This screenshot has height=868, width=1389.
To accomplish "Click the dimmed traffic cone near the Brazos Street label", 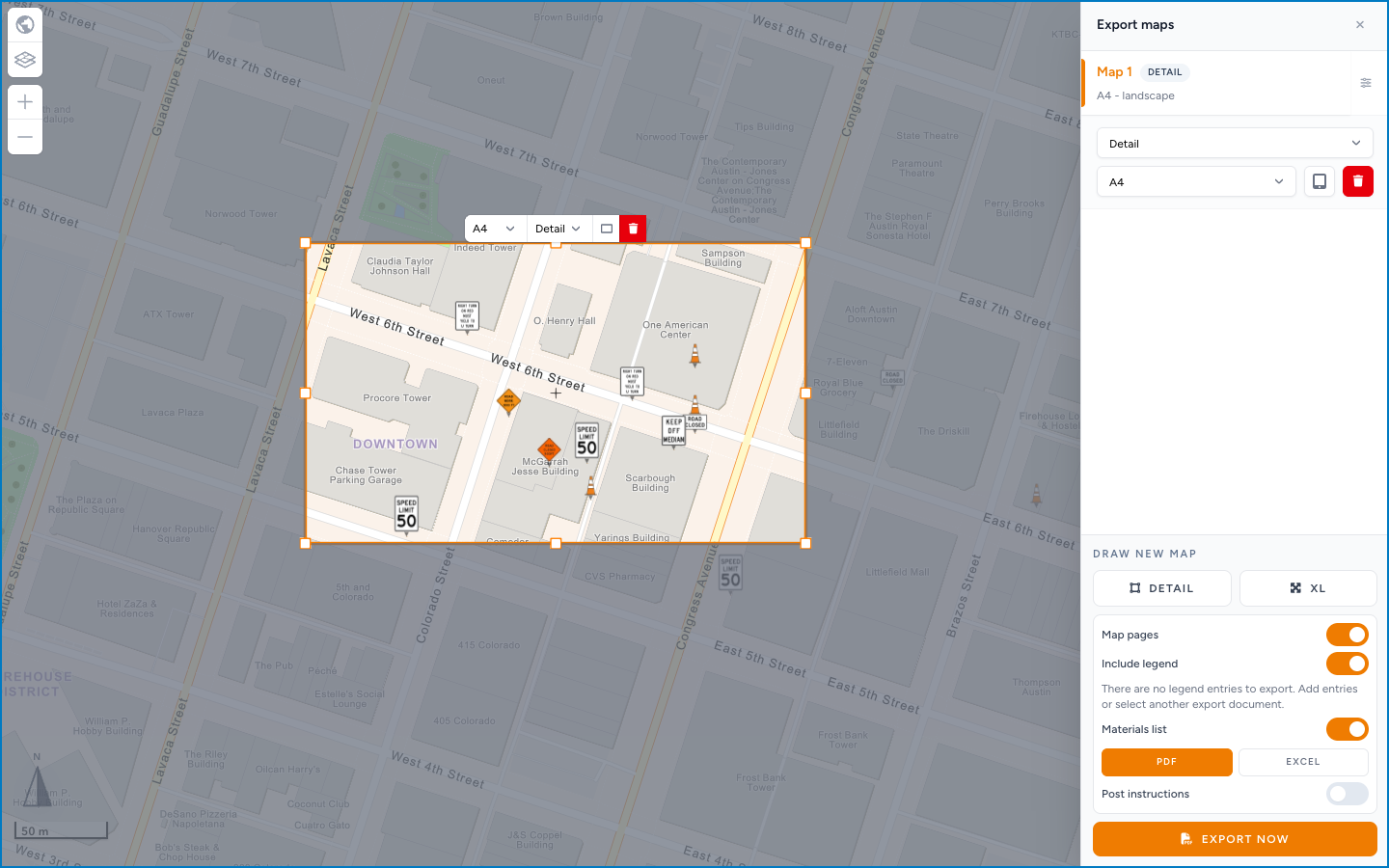I will (1037, 495).
